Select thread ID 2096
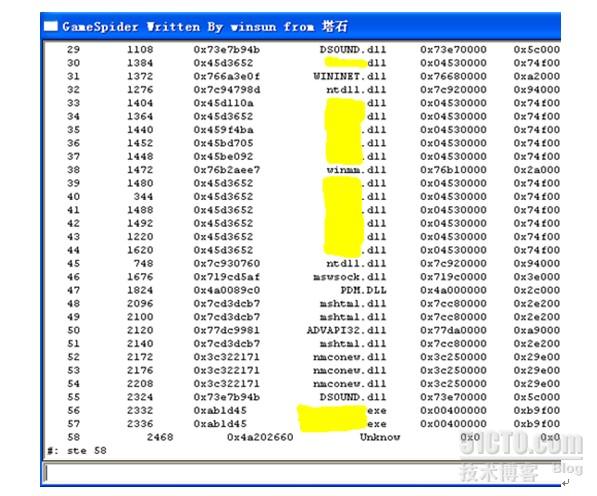 click(140, 303)
